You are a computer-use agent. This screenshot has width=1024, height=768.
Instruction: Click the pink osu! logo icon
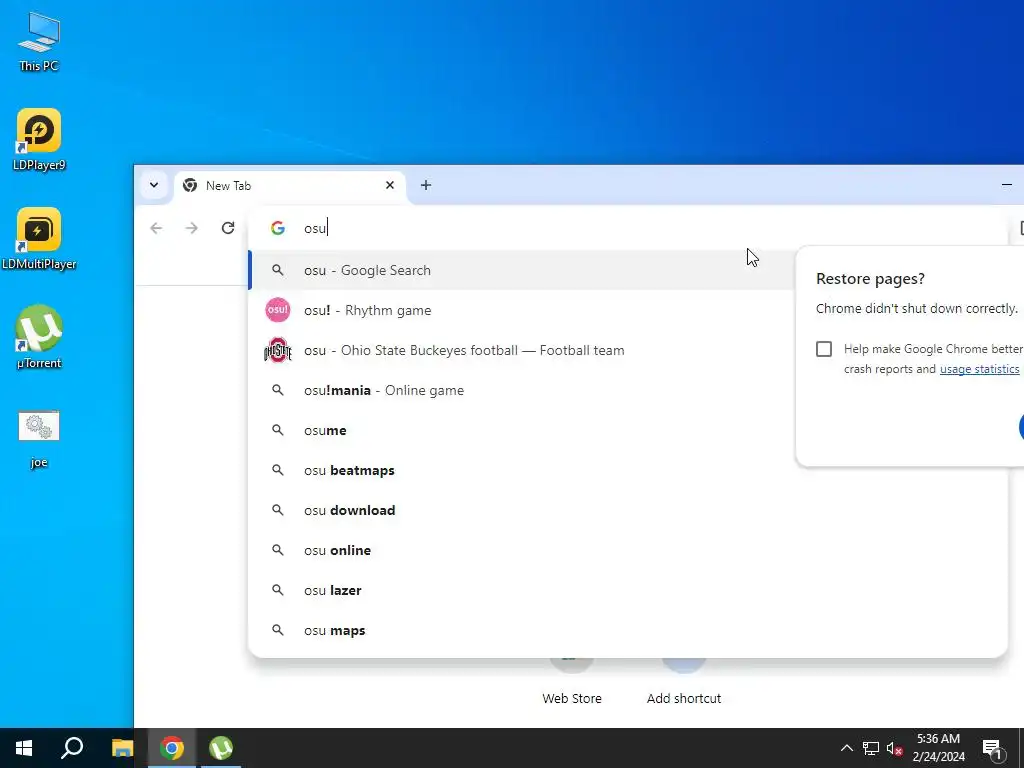pyautogui.click(x=278, y=310)
